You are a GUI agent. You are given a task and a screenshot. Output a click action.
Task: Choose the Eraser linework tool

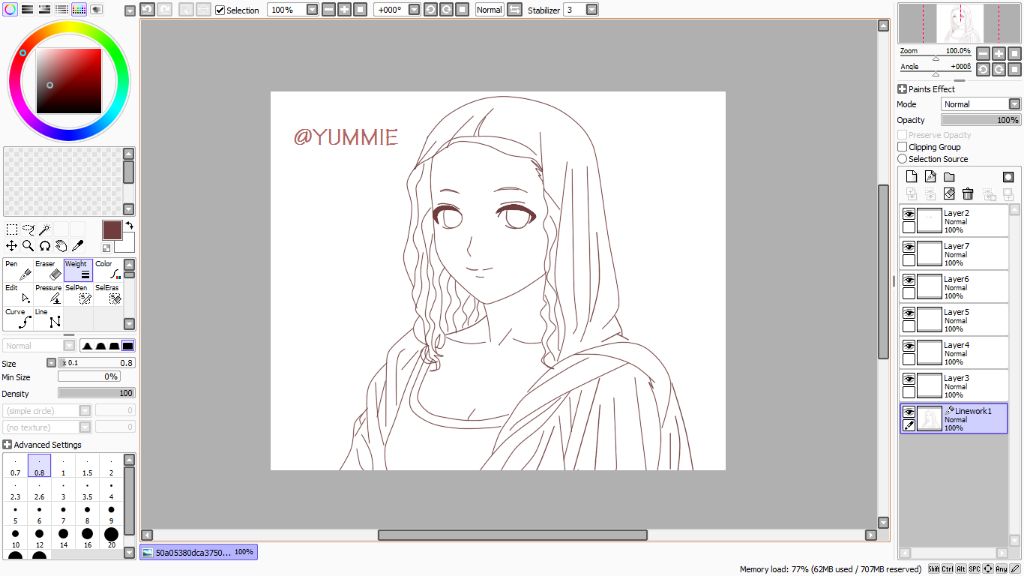pos(48,270)
